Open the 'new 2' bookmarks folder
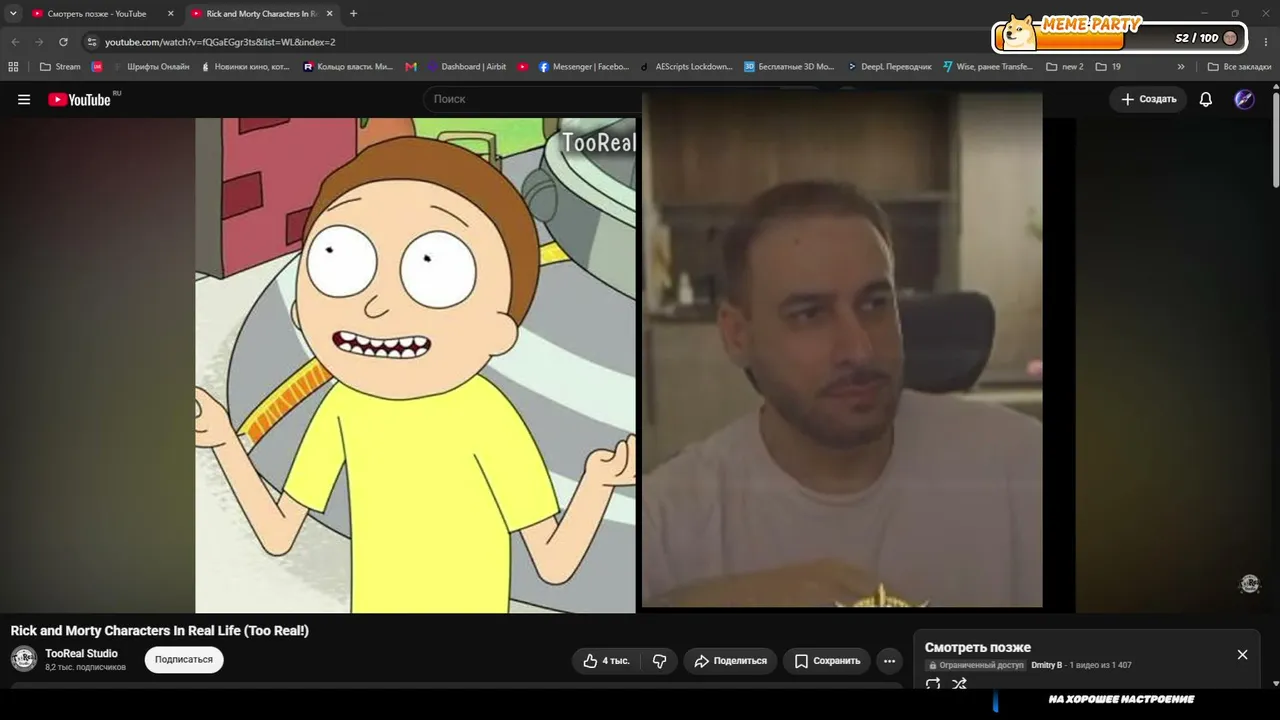Viewport: 1280px width, 720px height. 1065,67
